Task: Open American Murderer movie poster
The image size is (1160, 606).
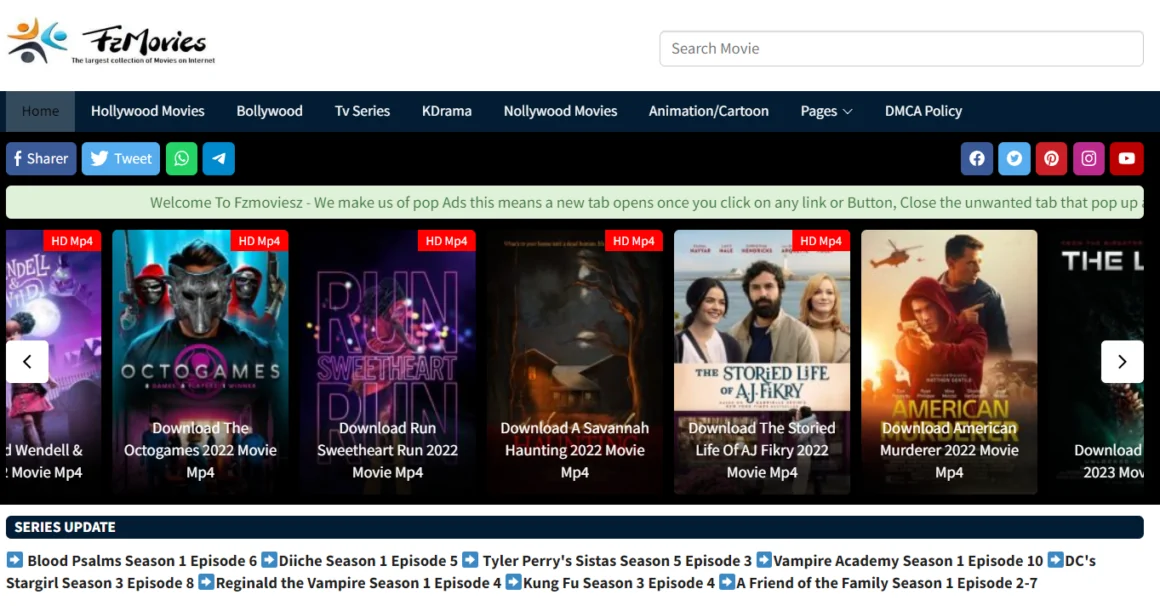Action: [949, 362]
